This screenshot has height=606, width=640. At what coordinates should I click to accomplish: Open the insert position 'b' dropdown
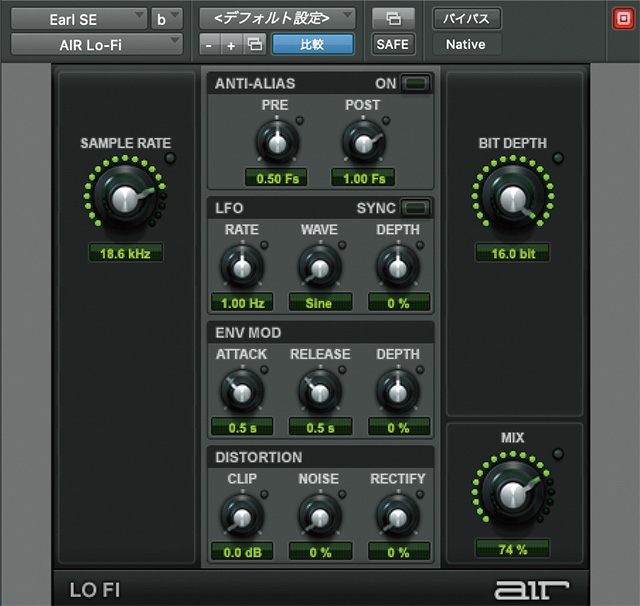click(x=167, y=19)
